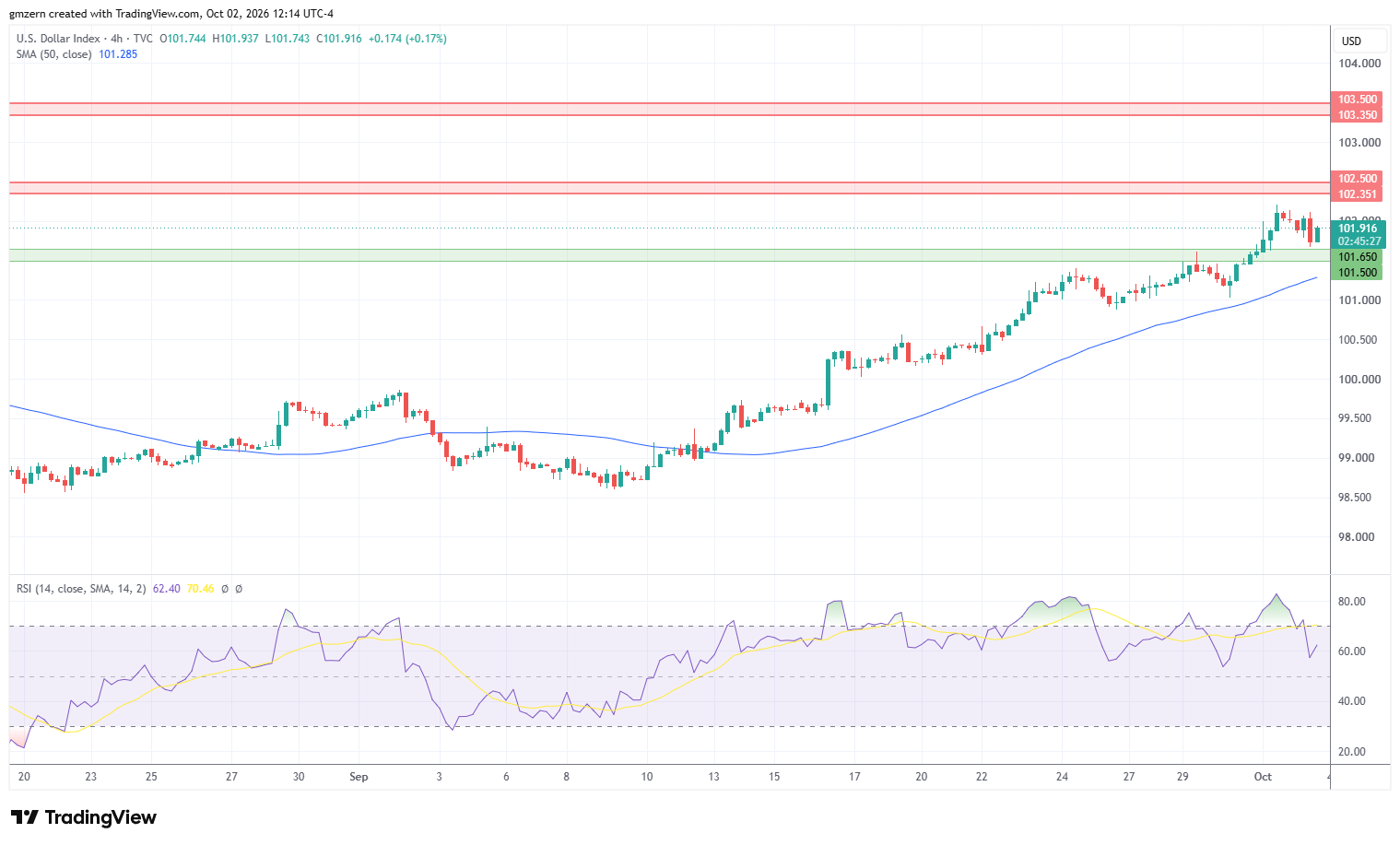
Task: Select the SMA (50, close) indicator label
Action: point(54,54)
